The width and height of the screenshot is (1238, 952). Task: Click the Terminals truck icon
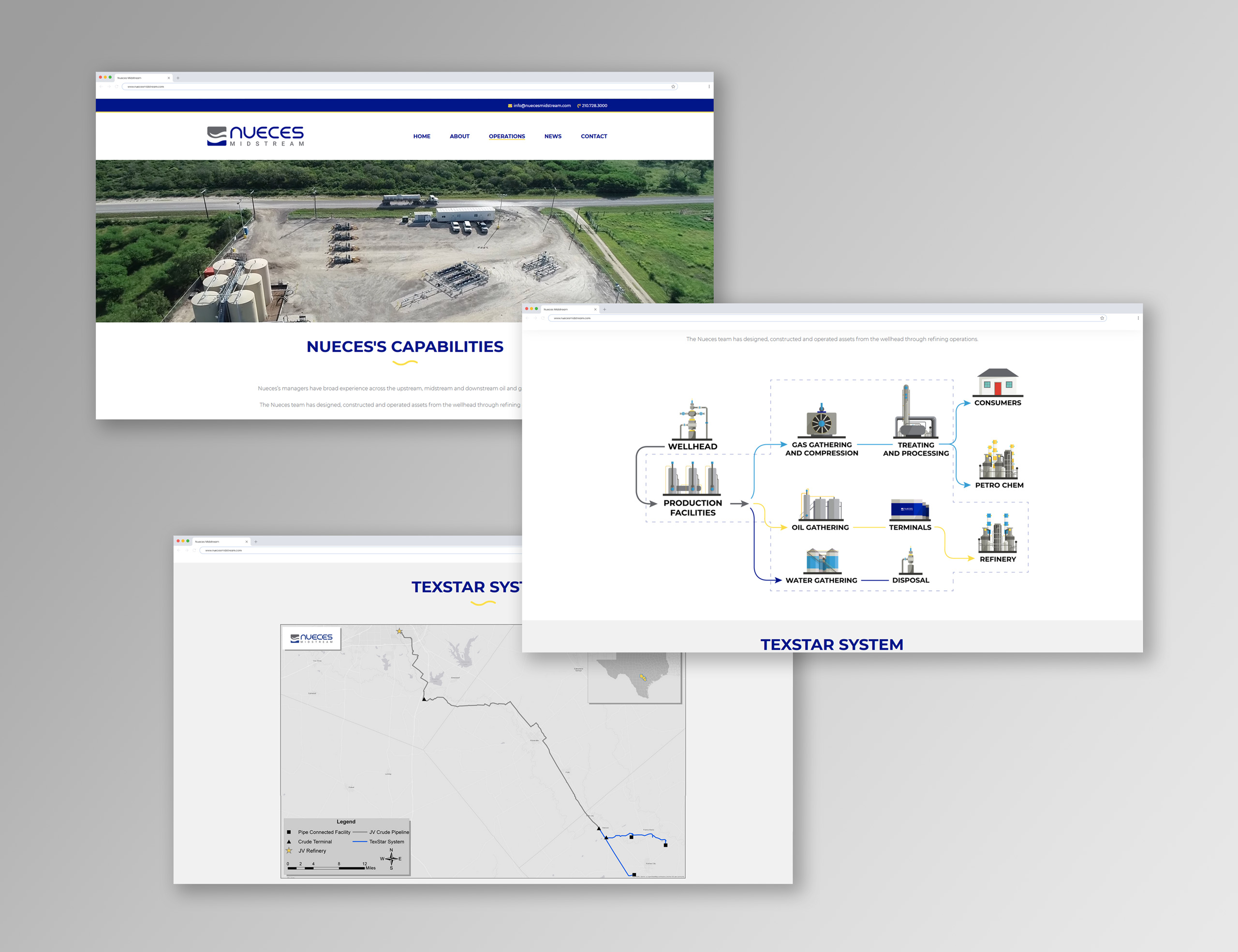pyautogui.click(x=910, y=510)
